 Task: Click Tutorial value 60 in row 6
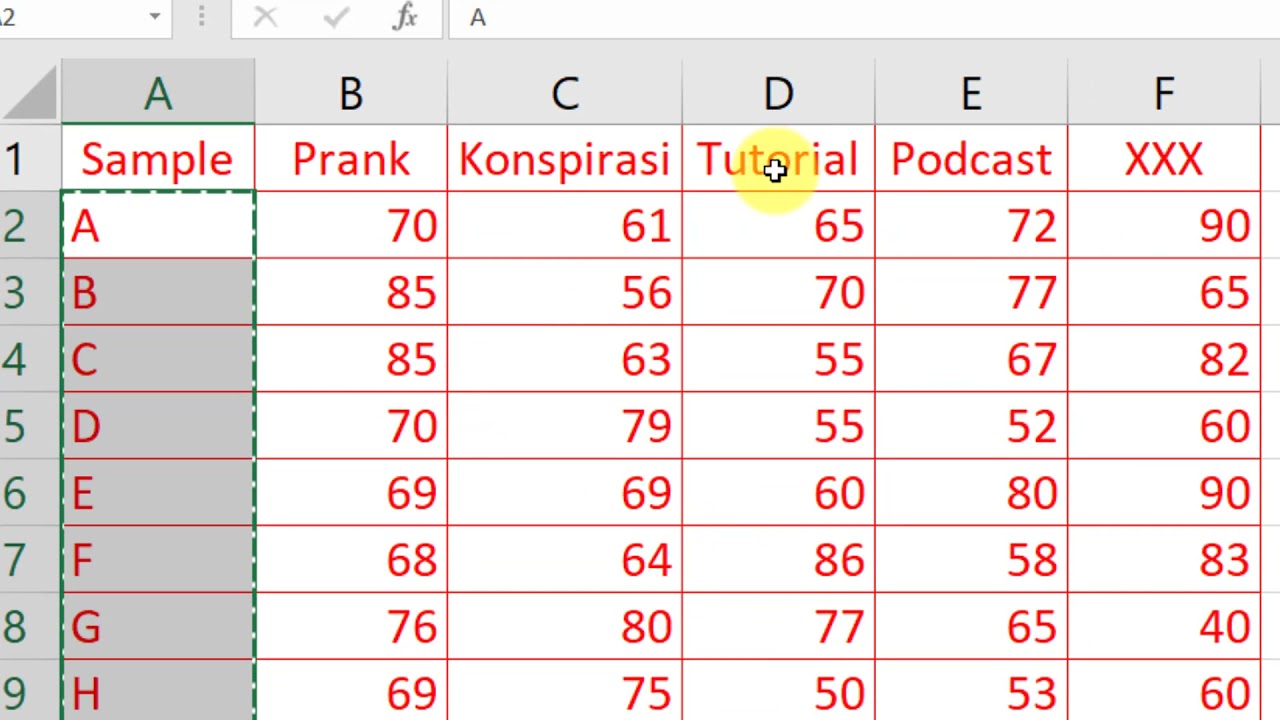[x=779, y=493]
